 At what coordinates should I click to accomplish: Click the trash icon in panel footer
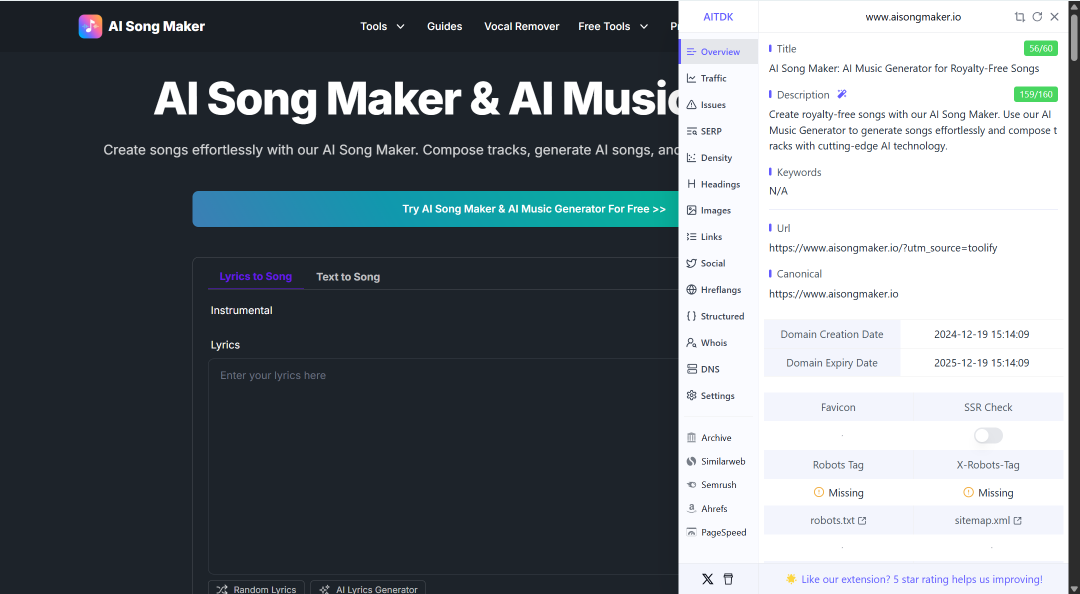tap(728, 579)
